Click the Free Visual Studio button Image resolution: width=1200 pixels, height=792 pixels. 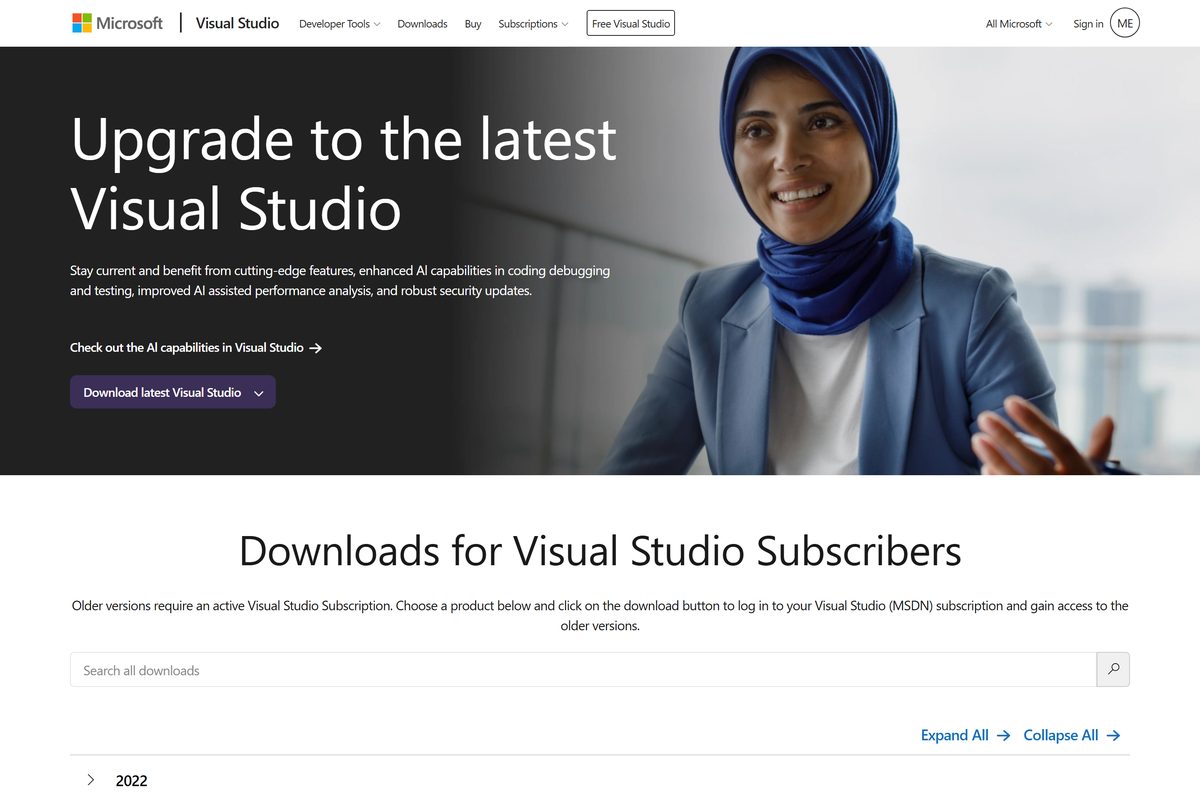tap(631, 23)
